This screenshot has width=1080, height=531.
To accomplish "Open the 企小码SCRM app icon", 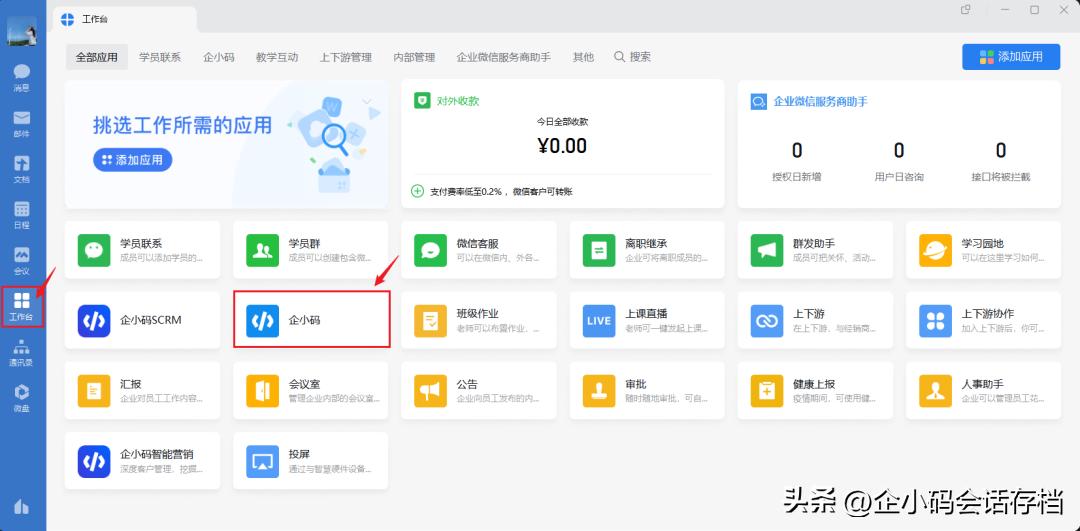I will pos(94,320).
